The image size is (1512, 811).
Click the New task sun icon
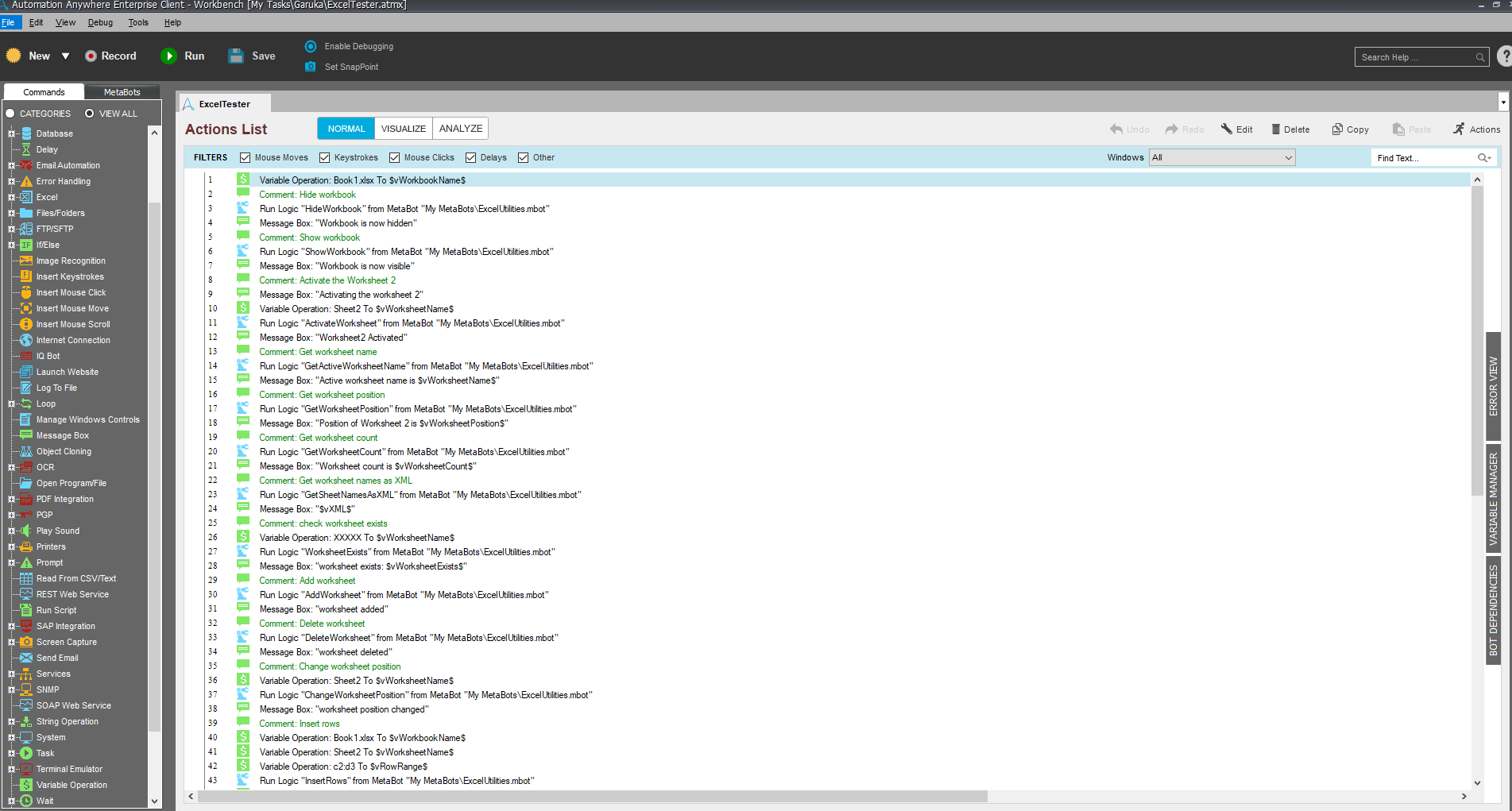pos(14,56)
